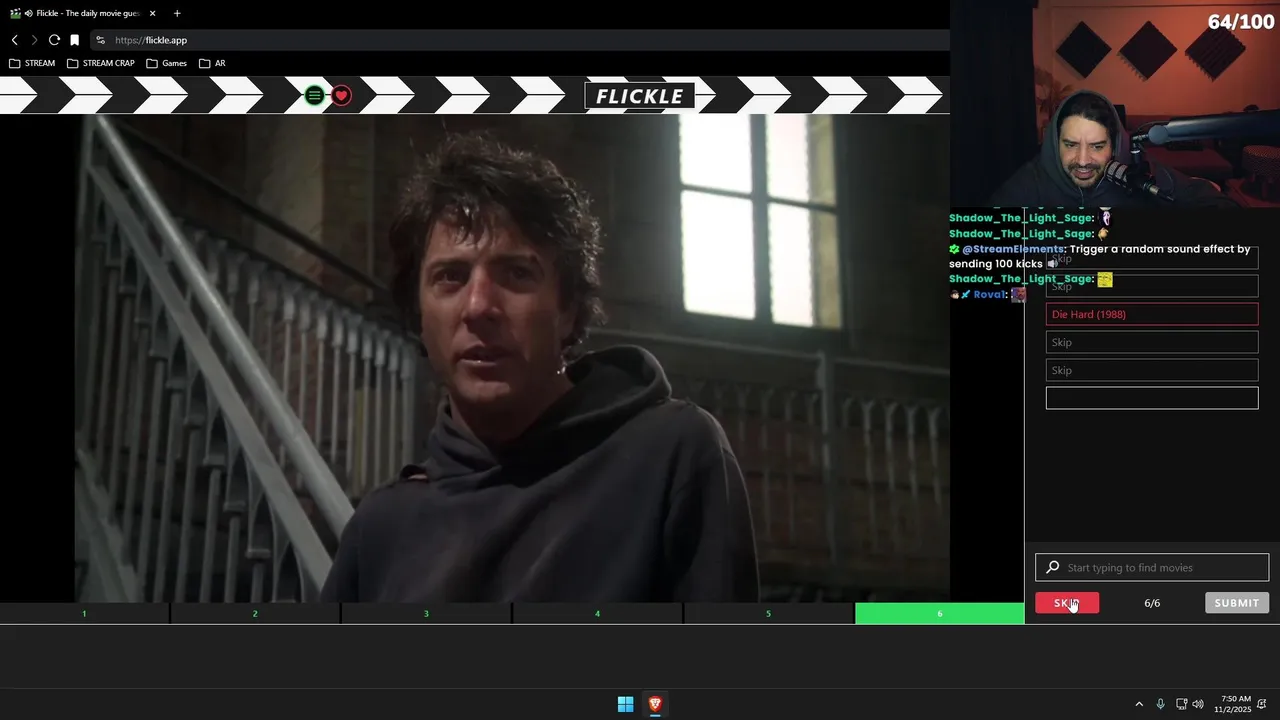Viewport: 1280px width, 720px height.
Task: Reload the Flickle page
Action: tap(54, 40)
